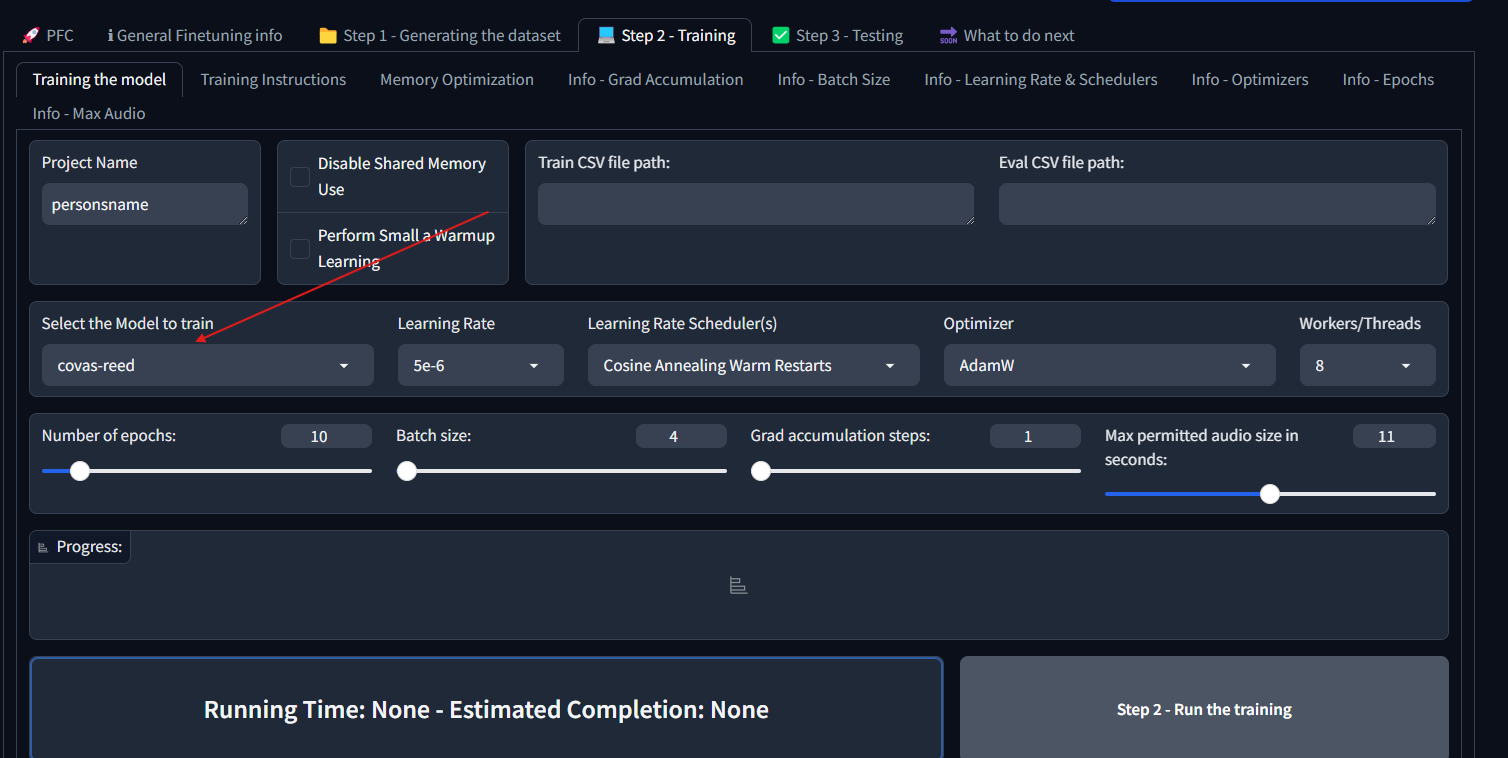Open the Optimizer dropdown showing AdamW
Screen dimensions: 1508x758
click(1109, 366)
